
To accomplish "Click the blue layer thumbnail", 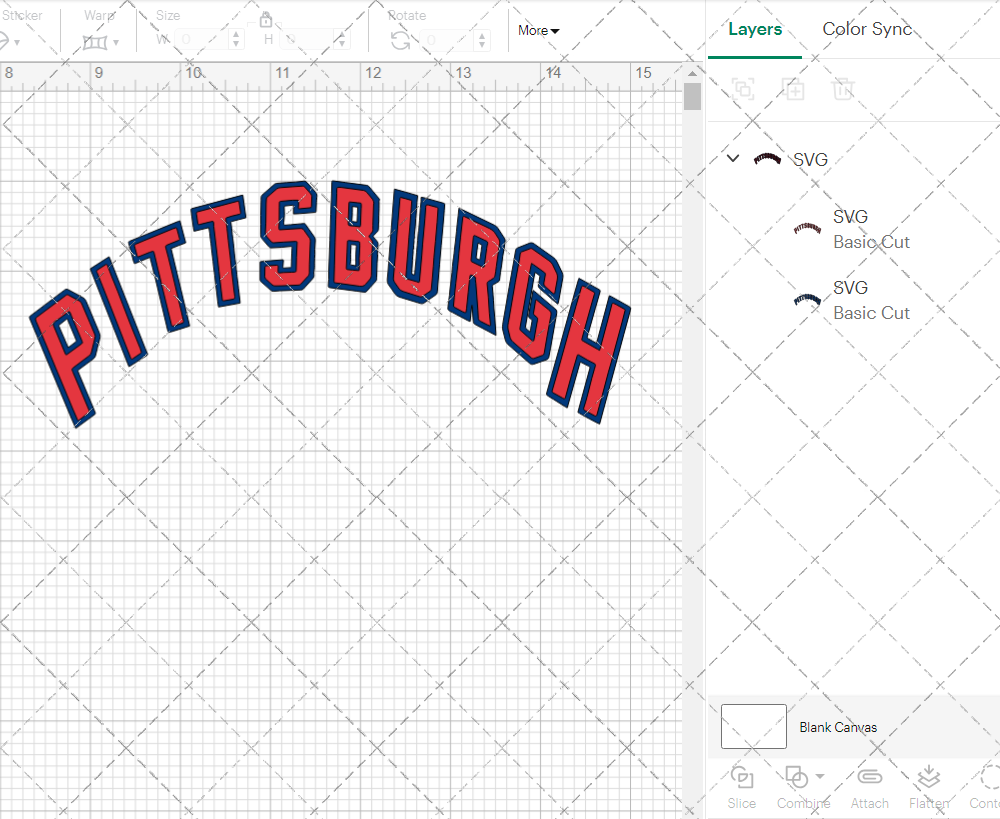I will point(807,300).
